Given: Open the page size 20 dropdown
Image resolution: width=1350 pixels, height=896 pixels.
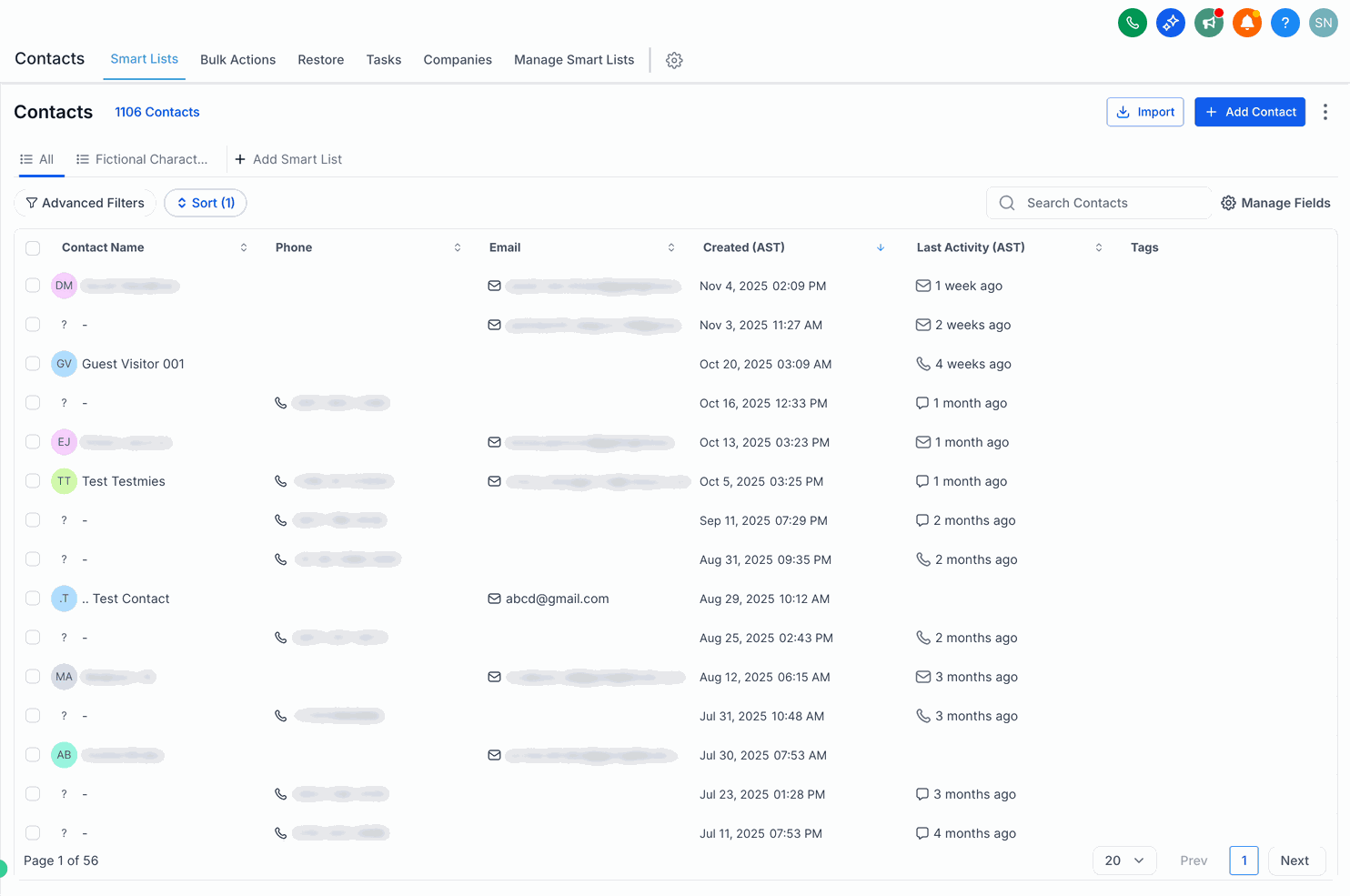Looking at the screenshot, I should point(1124,861).
